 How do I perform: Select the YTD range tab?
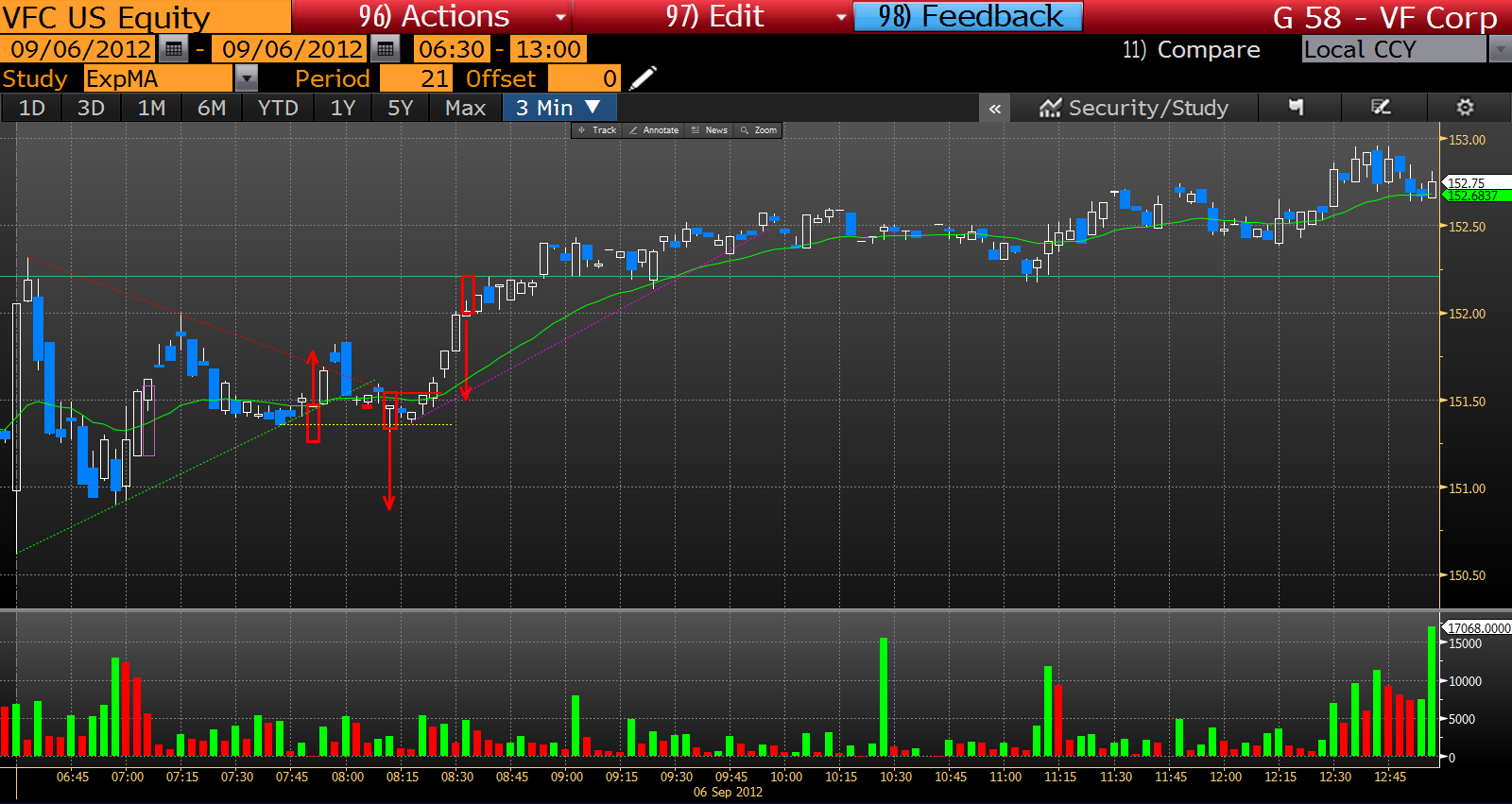coord(278,108)
